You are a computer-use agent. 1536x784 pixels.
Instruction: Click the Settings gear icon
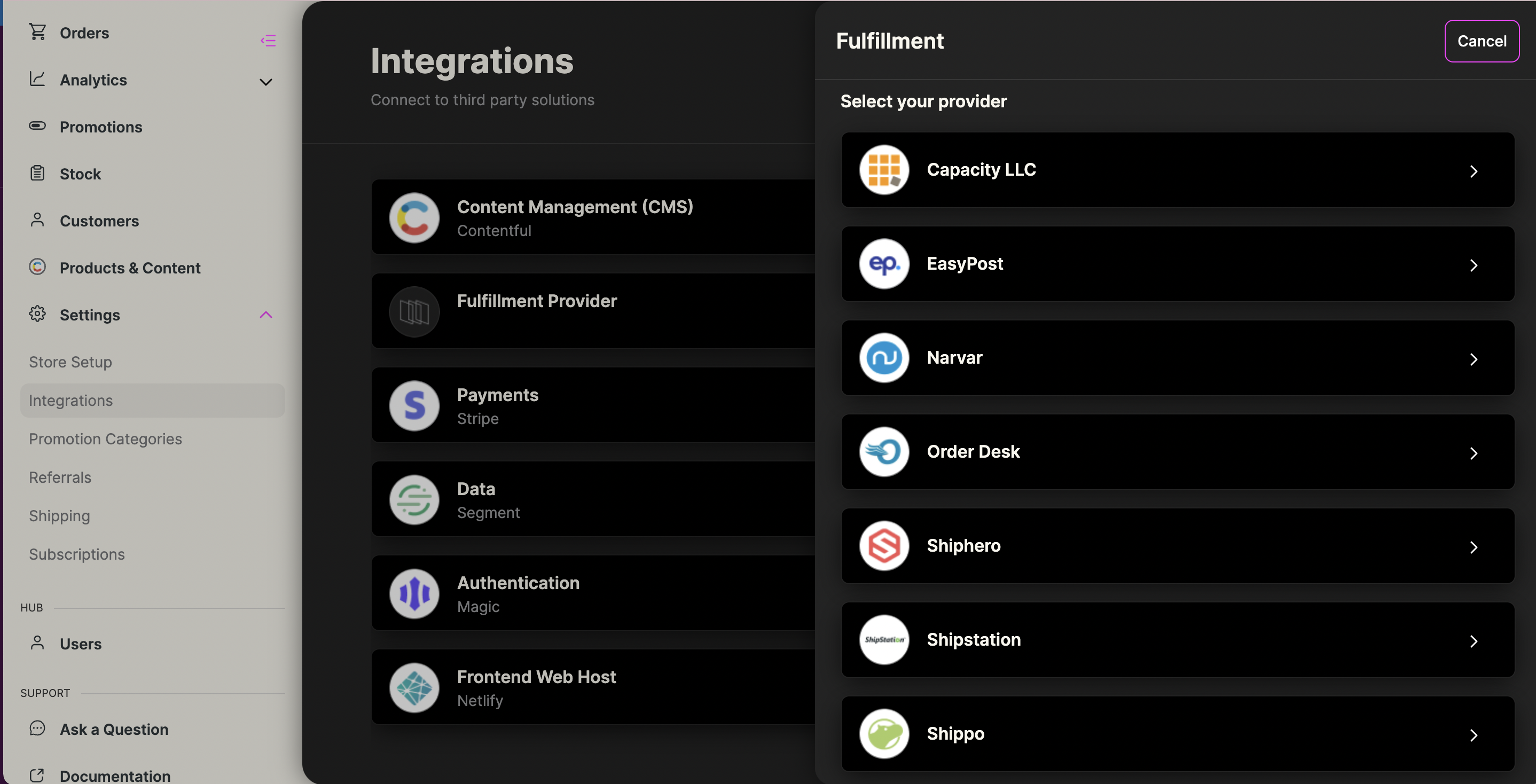(x=37, y=313)
